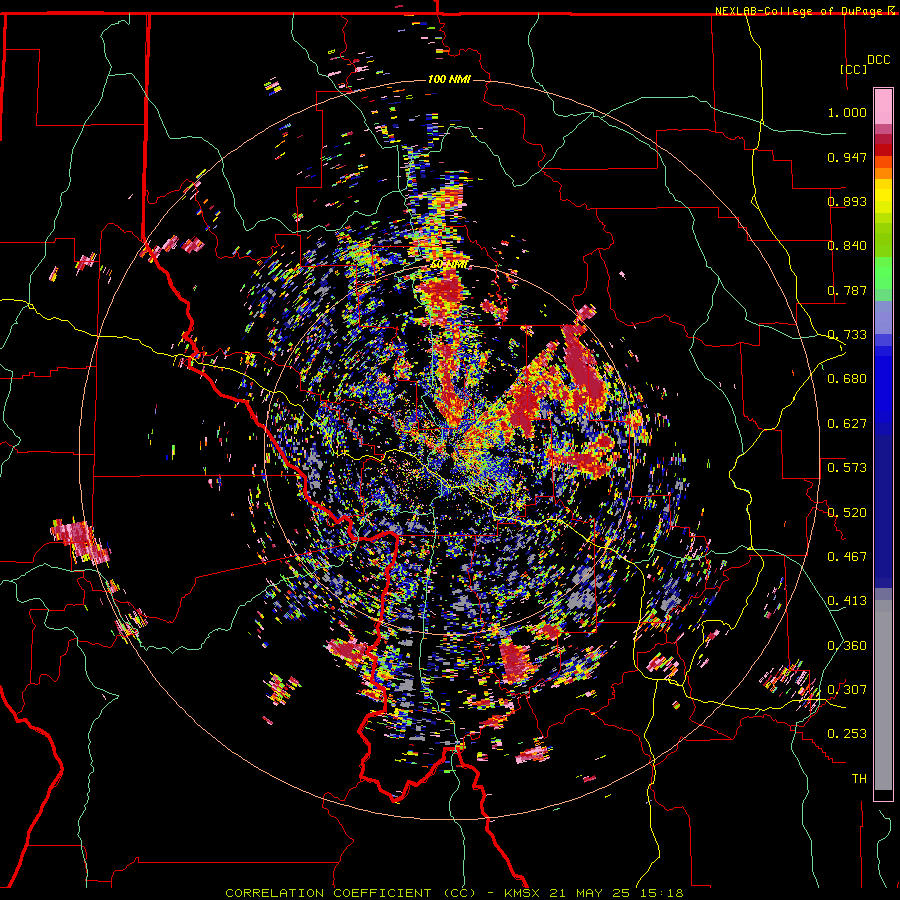This screenshot has width=900, height=900.
Task: Click the 0.627 scale value
Action: click(x=847, y=424)
